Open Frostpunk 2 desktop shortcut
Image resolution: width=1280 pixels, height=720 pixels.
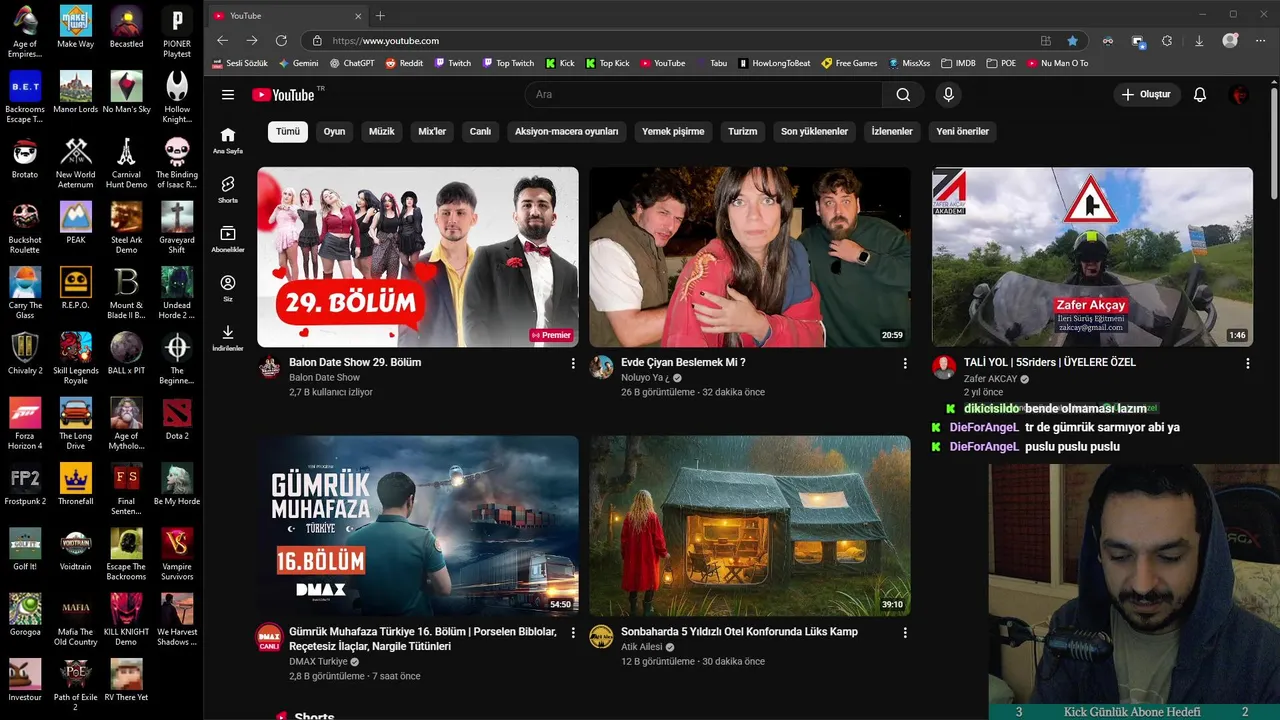pos(25,484)
